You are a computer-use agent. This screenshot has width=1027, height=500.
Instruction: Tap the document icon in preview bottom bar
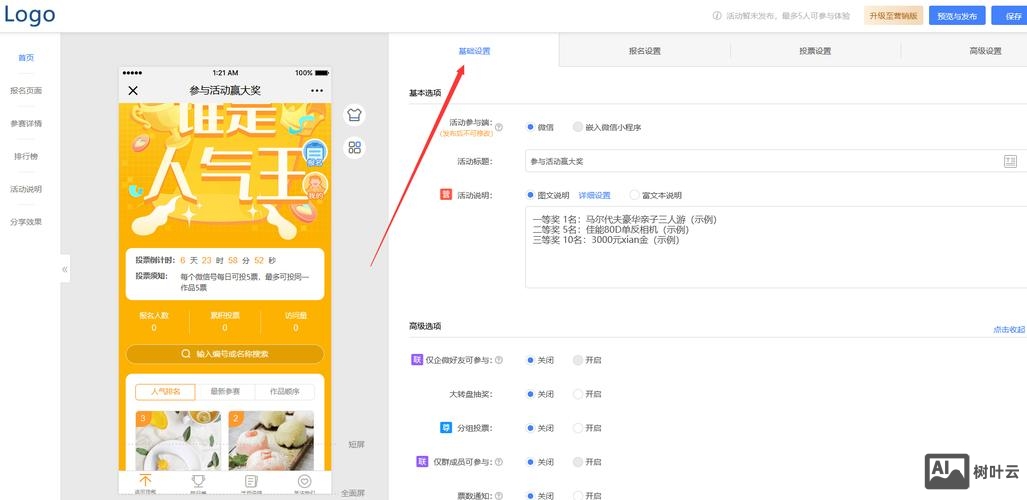(250, 482)
